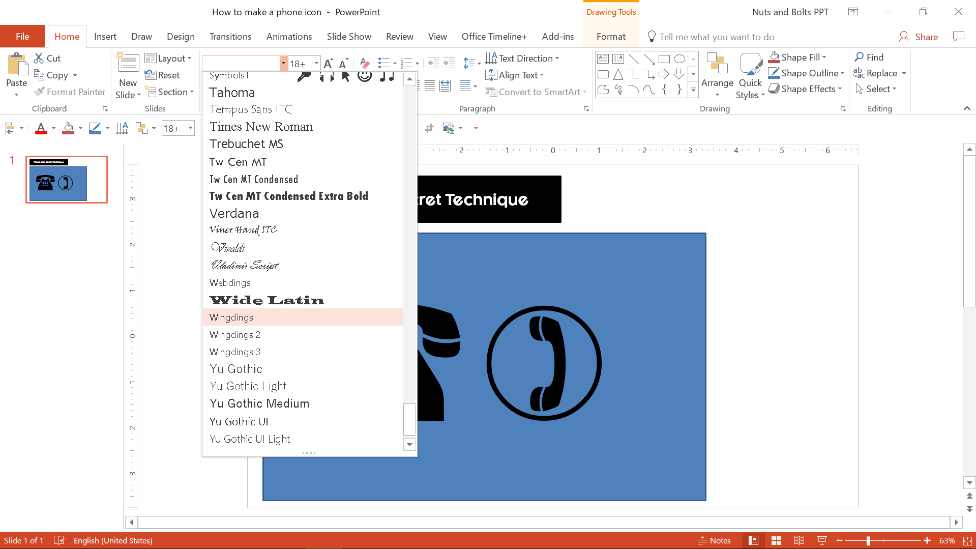Increase font size with the large A
The height and width of the screenshot is (549, 976).
(x=328, y=63)
